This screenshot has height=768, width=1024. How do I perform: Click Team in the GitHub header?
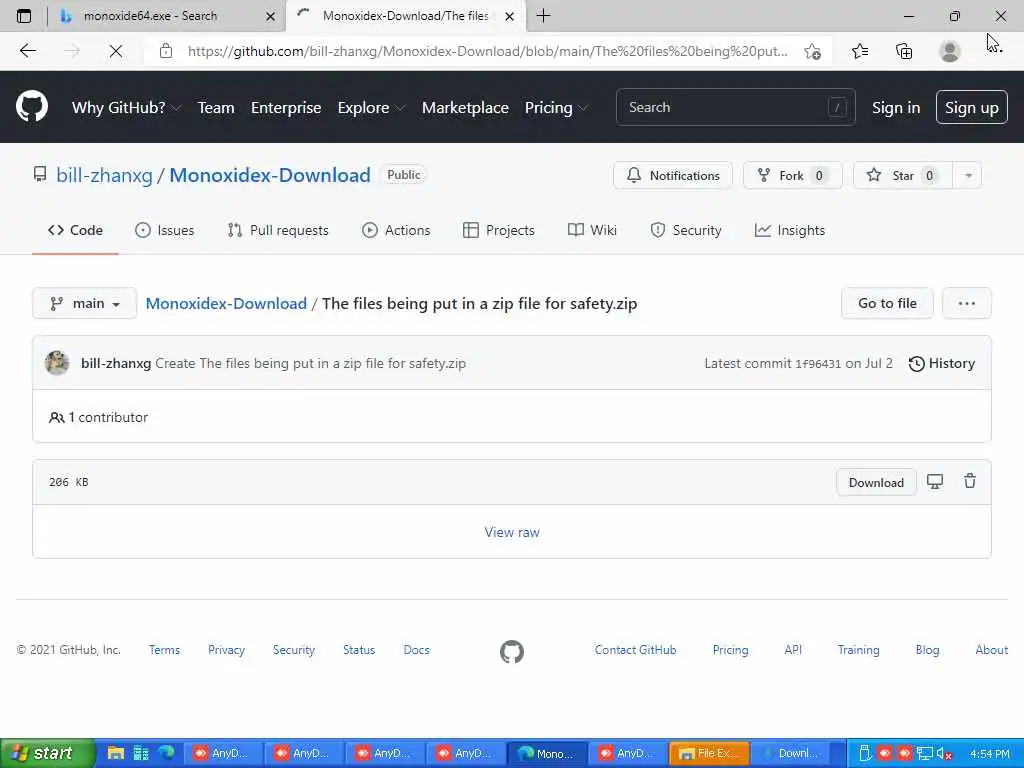pos(216,107)
